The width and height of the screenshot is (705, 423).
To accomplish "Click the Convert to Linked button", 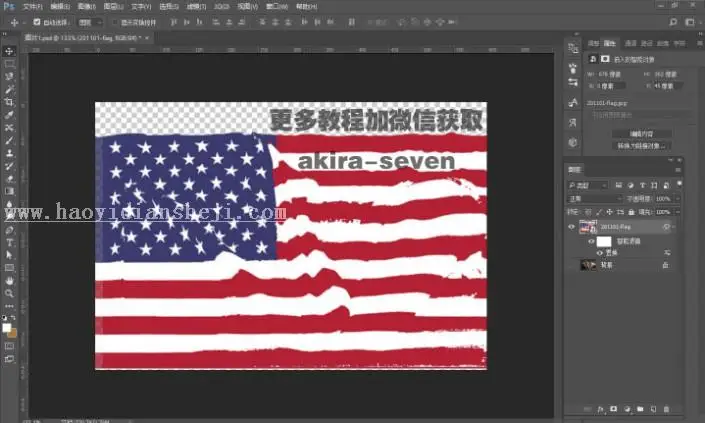I will coord(642,146).
